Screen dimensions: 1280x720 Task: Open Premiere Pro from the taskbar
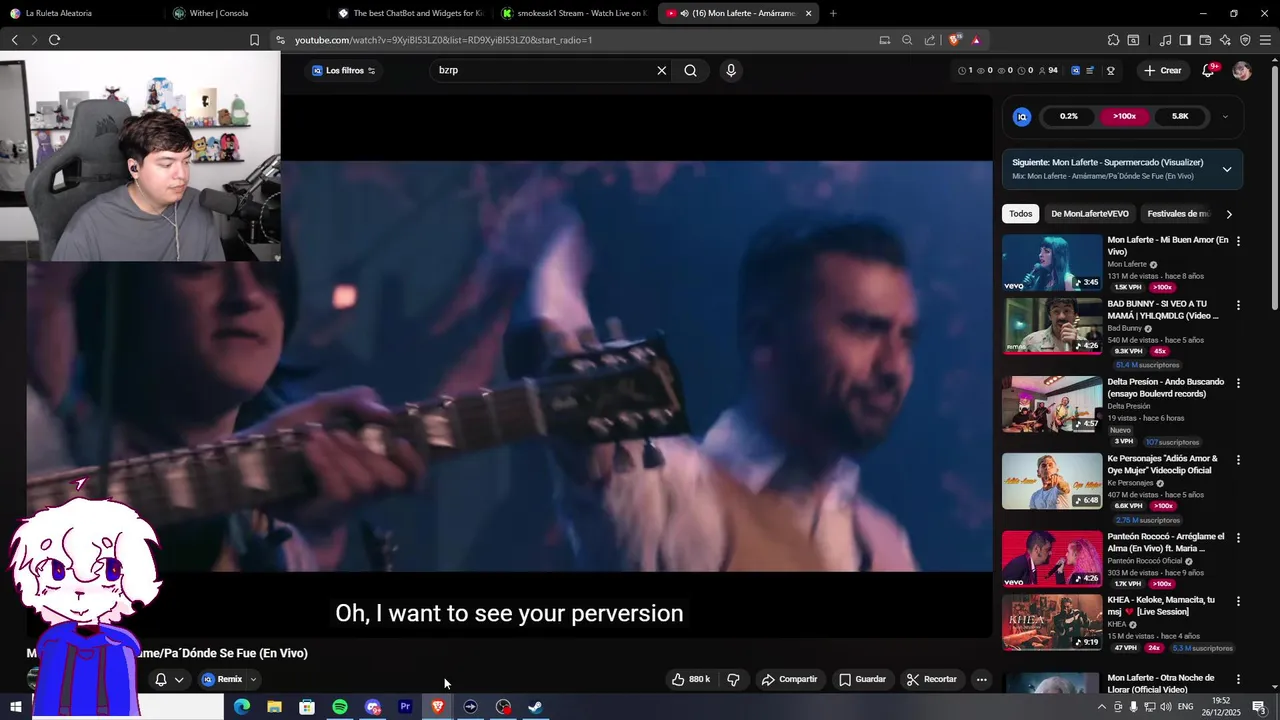click(405, 707)
